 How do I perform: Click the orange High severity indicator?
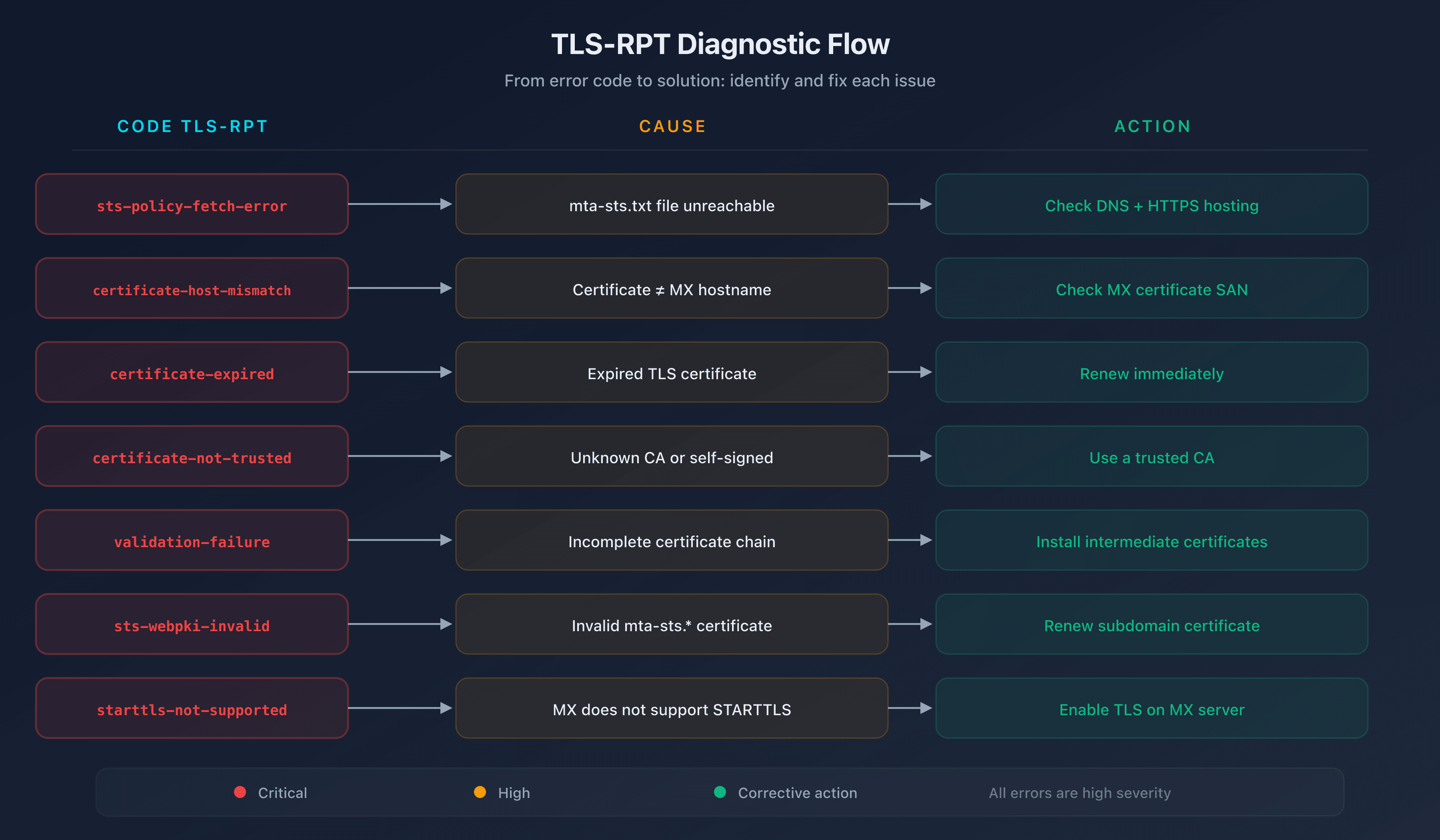480,792
